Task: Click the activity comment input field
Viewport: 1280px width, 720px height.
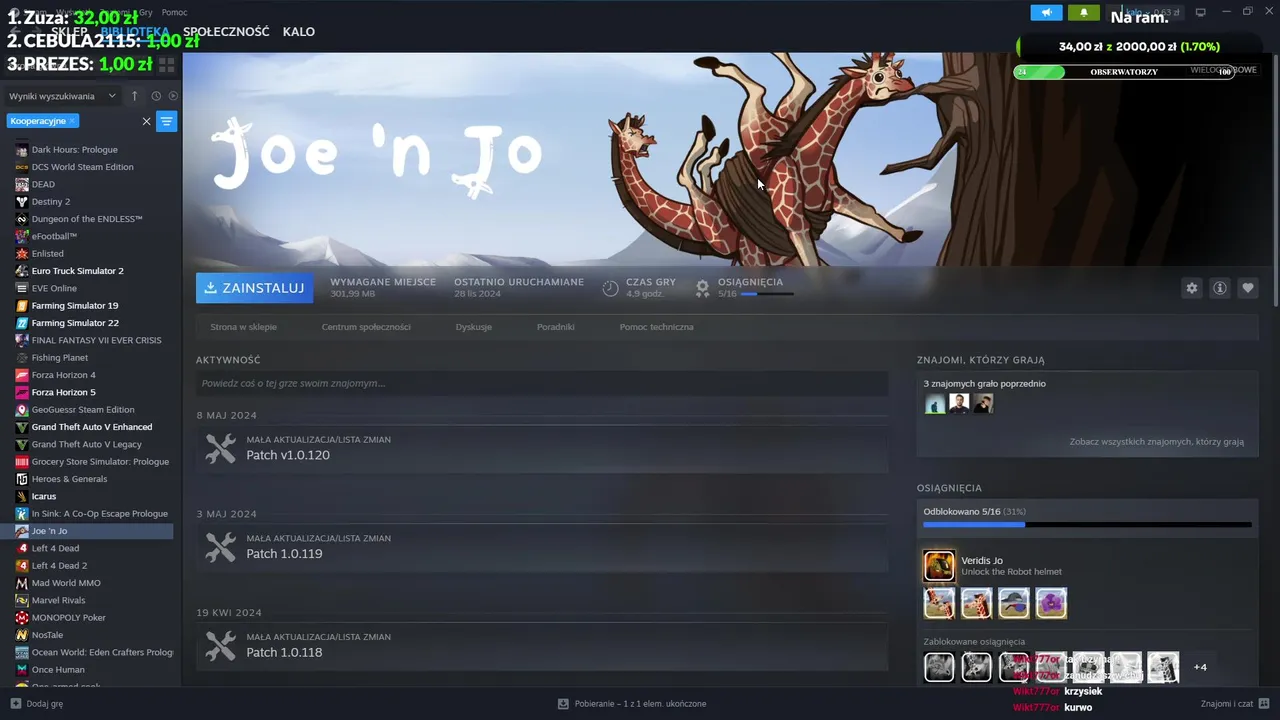Action: pos(542,383)
